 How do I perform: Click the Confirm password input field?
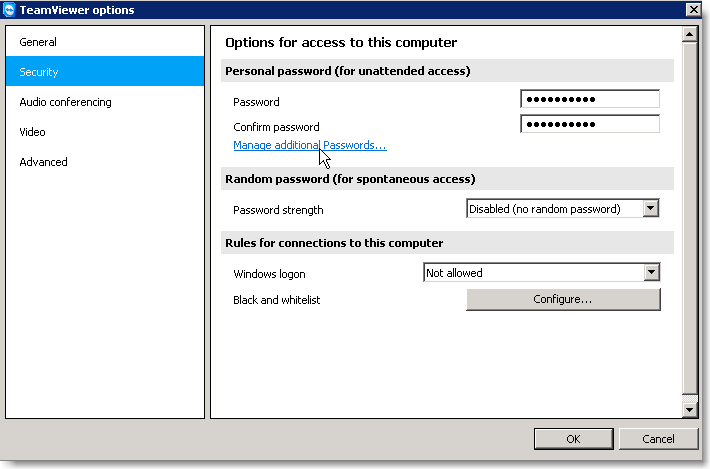coord(590,124)
